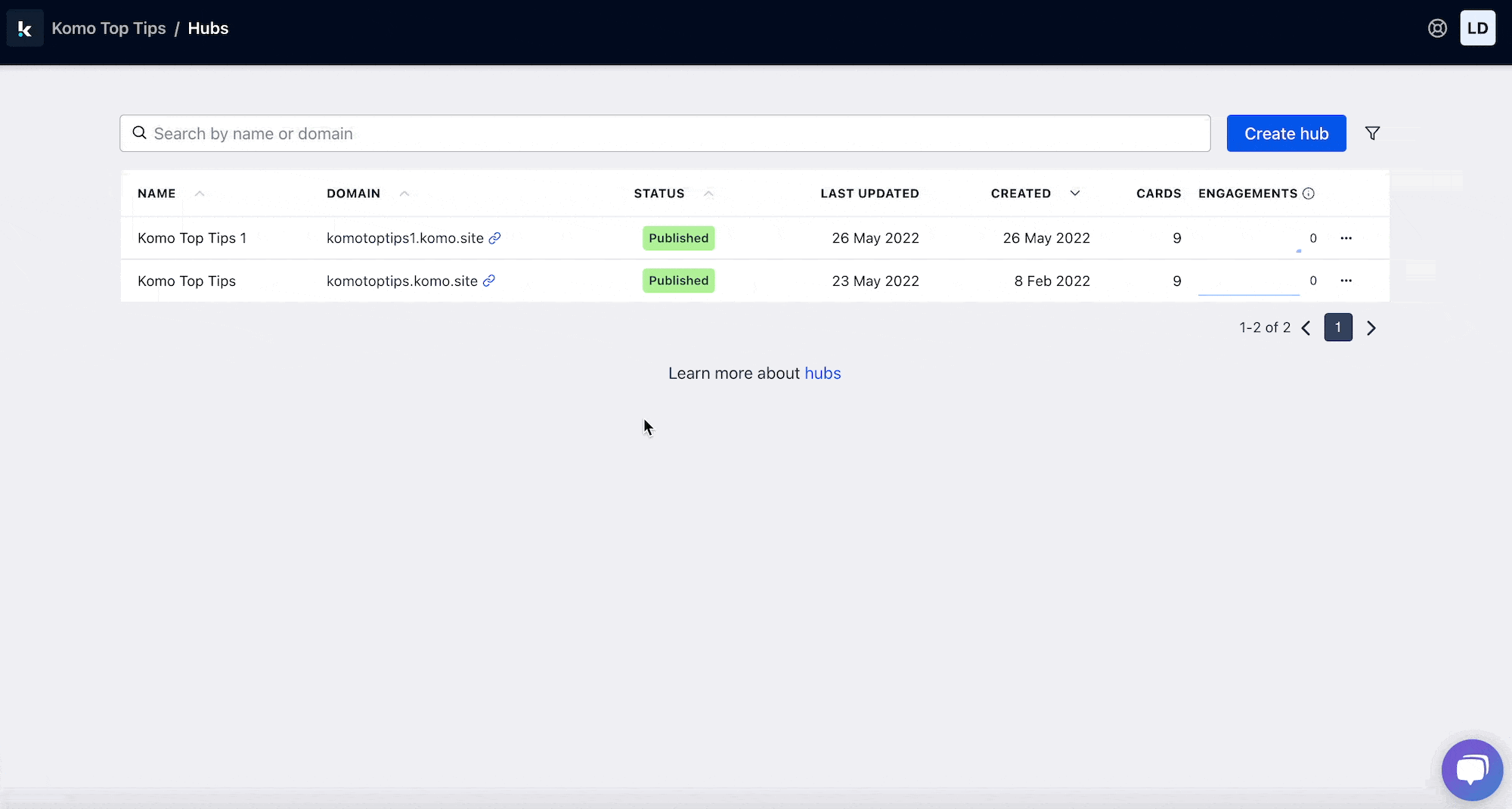
Task: Click the 1-2 of 2 results count
Action: (1265, 327)
